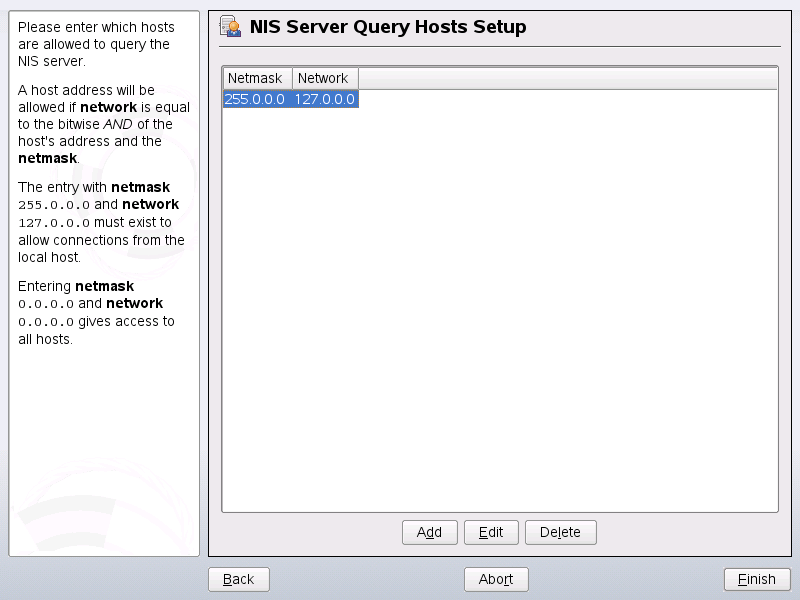
Task: Finish the NIS server configuration
Action: click(757, 579)
